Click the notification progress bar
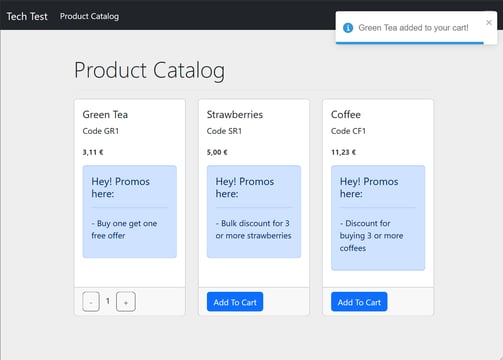503x360 pixels. coord(410,43)
